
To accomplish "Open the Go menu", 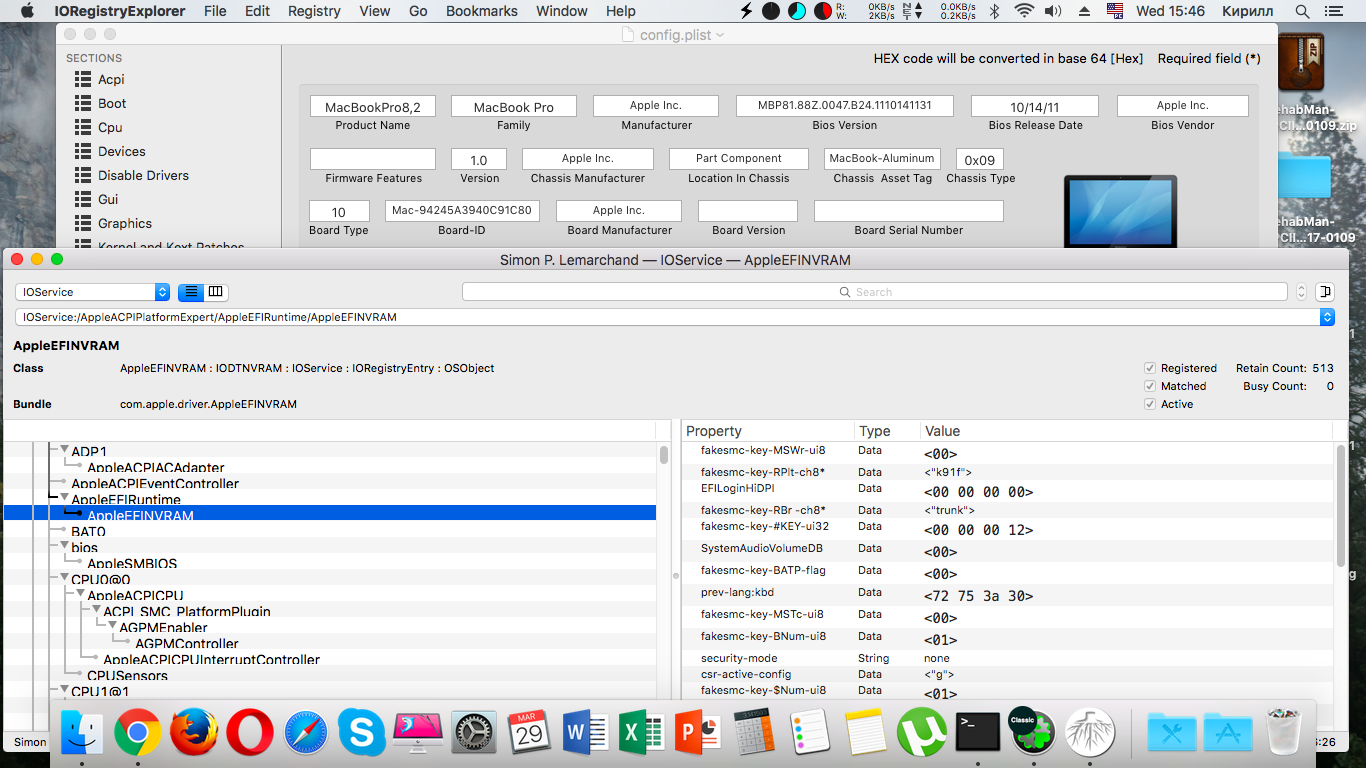I will click(x=418, y=11).
